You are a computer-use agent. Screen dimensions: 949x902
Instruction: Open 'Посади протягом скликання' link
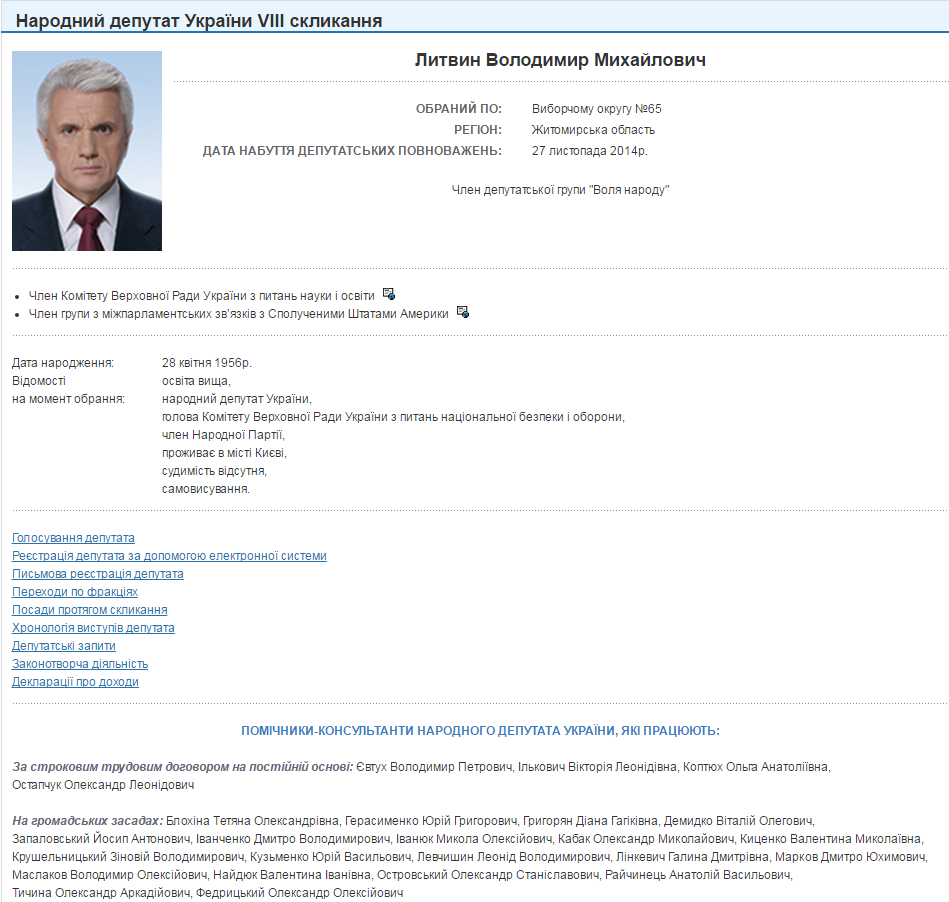tap(89, 610)
